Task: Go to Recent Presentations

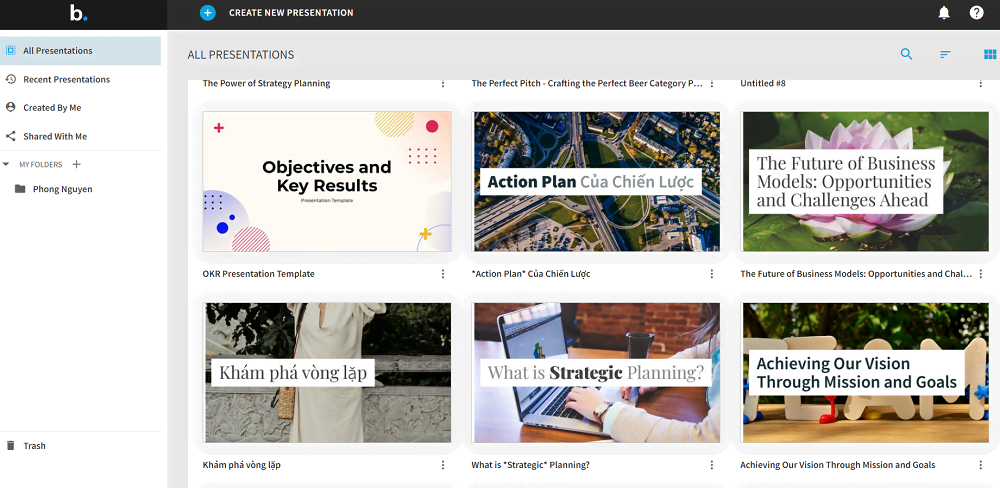Action: [66, 79]
